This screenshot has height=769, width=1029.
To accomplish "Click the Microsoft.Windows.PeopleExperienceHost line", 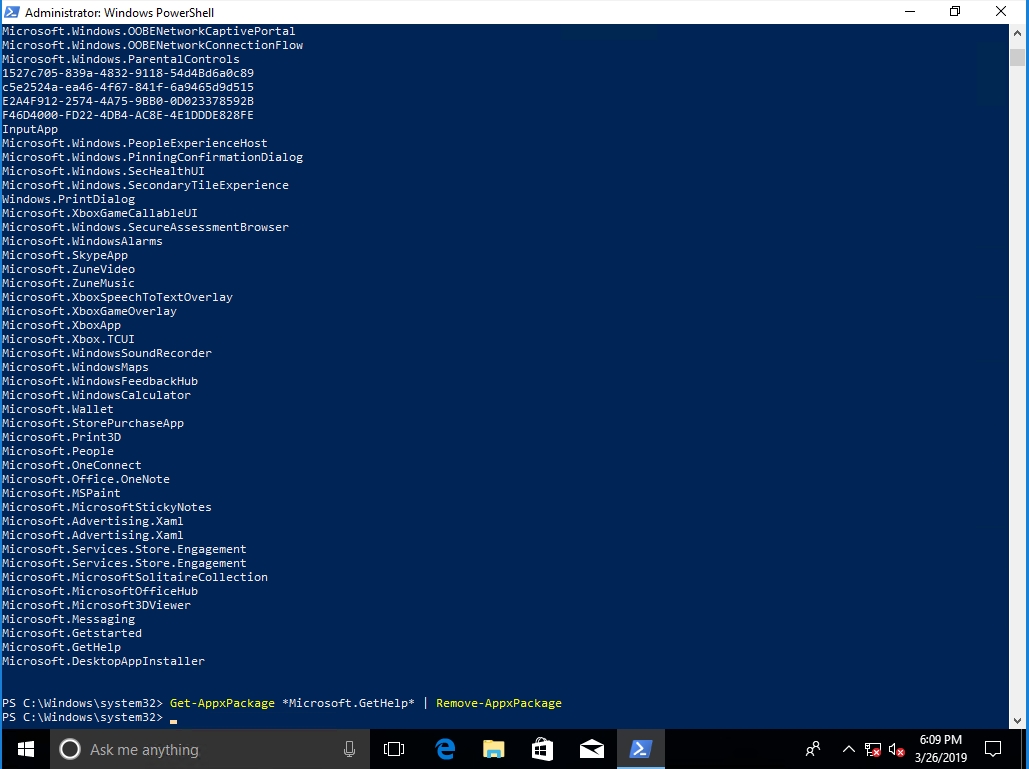I will pos(135,143).
